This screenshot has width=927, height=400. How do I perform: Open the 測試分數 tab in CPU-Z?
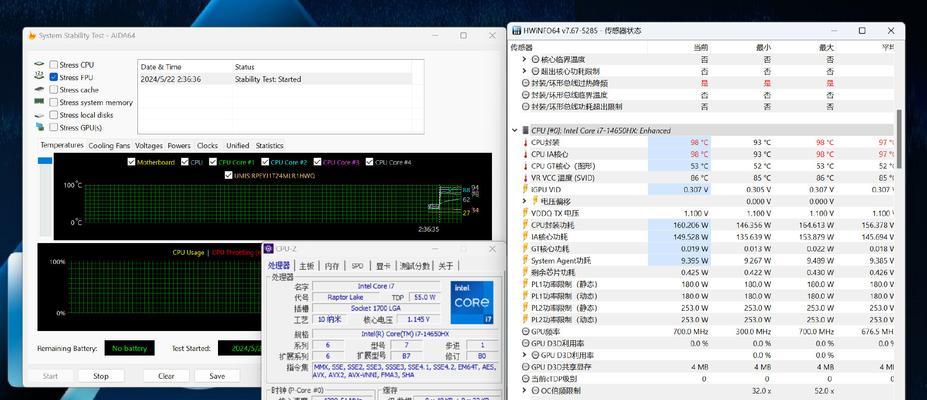click(414, 266)
